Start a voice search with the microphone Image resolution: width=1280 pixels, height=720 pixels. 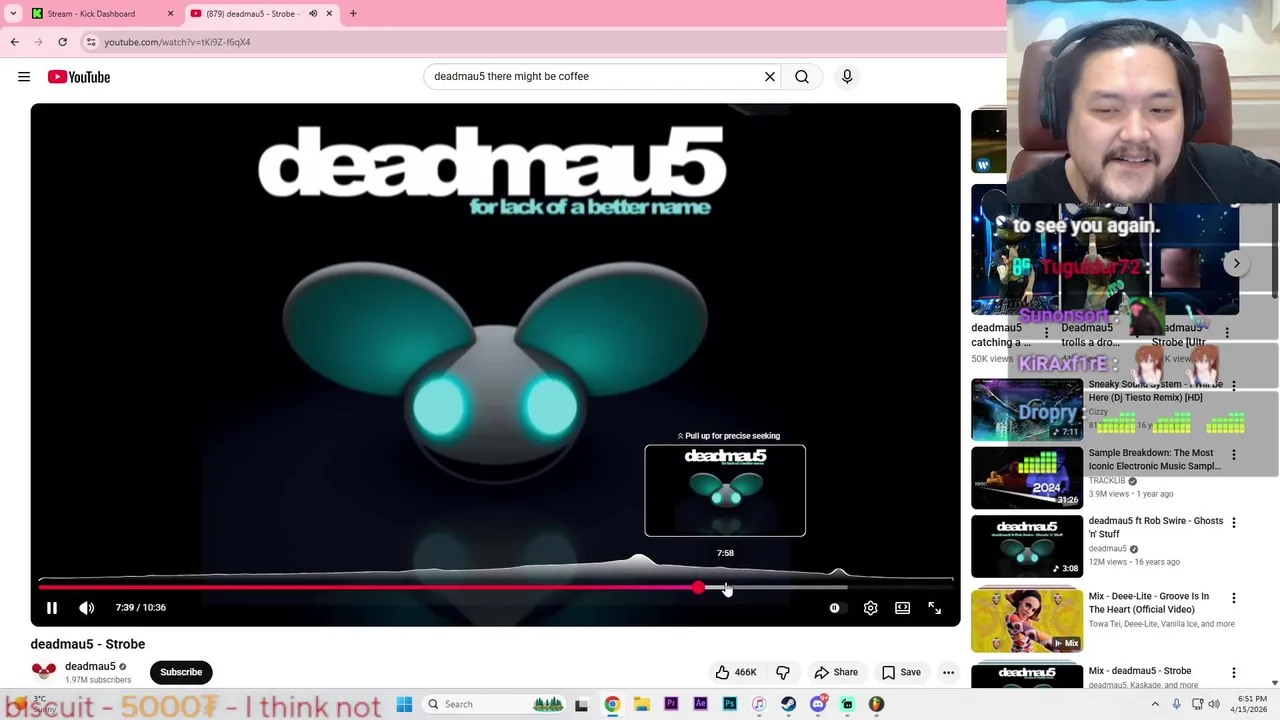(847, 76)
